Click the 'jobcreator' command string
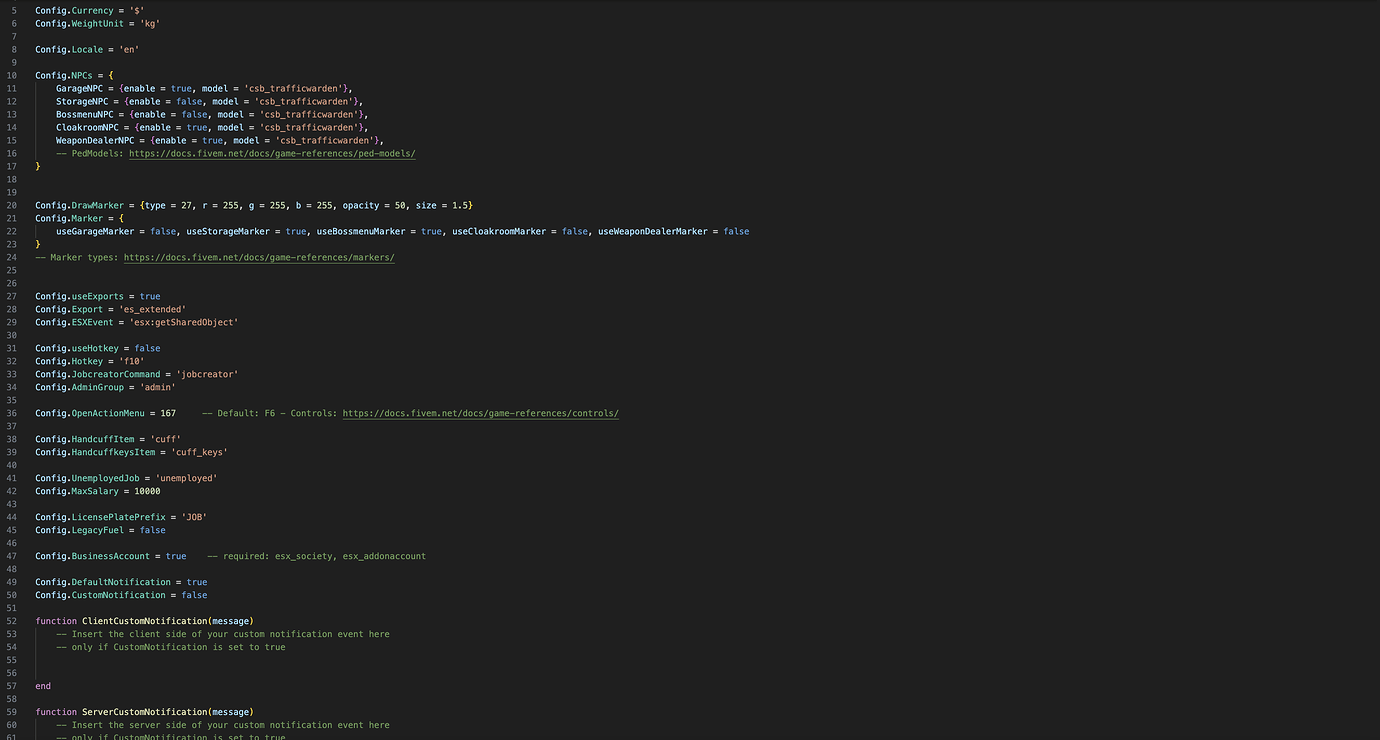This screenshot has height=740, width=1380. pyautogui.click(x=207, y=374)
